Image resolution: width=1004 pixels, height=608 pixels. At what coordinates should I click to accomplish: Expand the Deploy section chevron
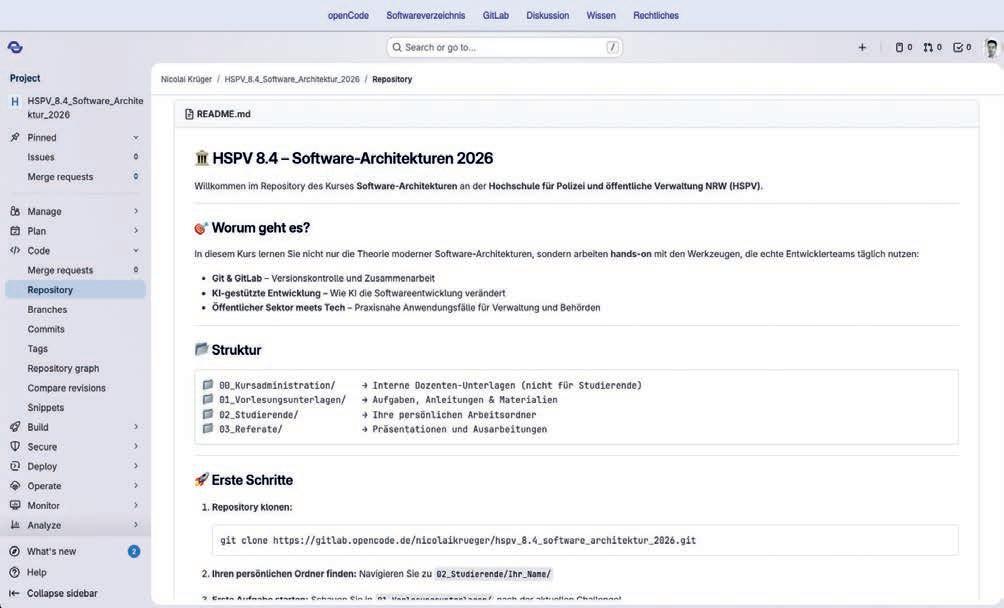(x=136, y=467)
